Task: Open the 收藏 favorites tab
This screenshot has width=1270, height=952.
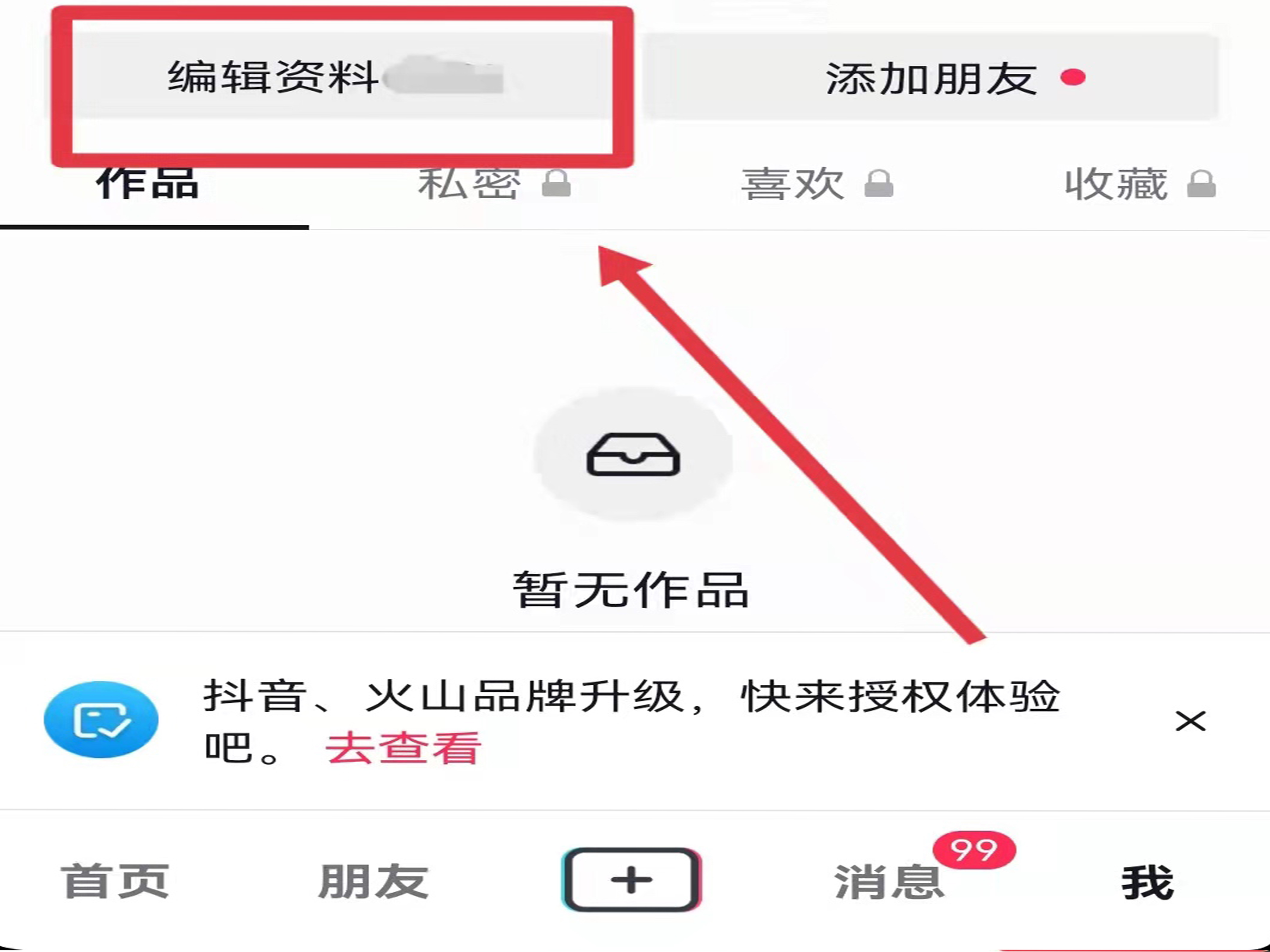Action: tap(1116, 184)
